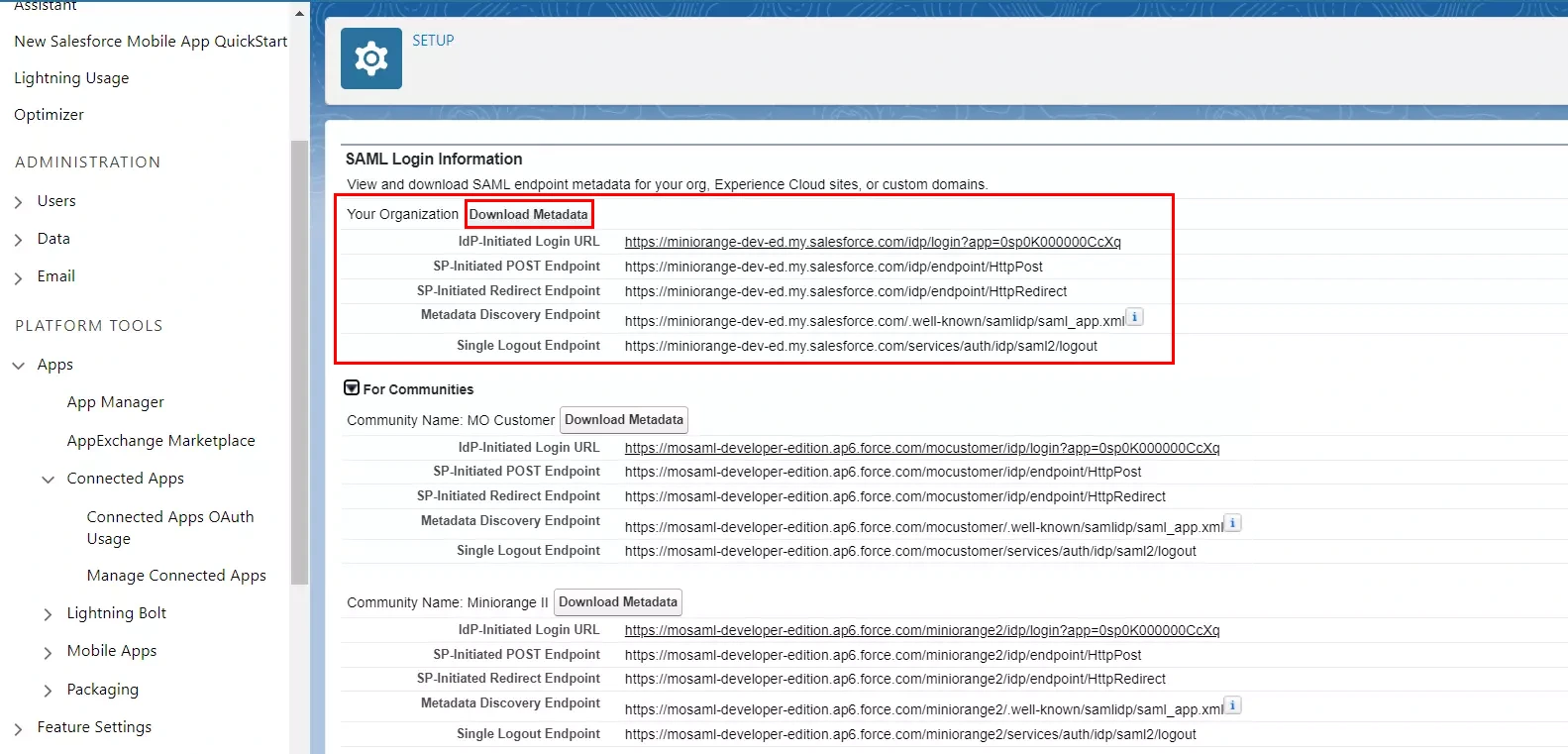Click miniorange2 HttpRedirect endpoint URL
The height and width of the screenshot is (754, 1568).
[895, 679]
